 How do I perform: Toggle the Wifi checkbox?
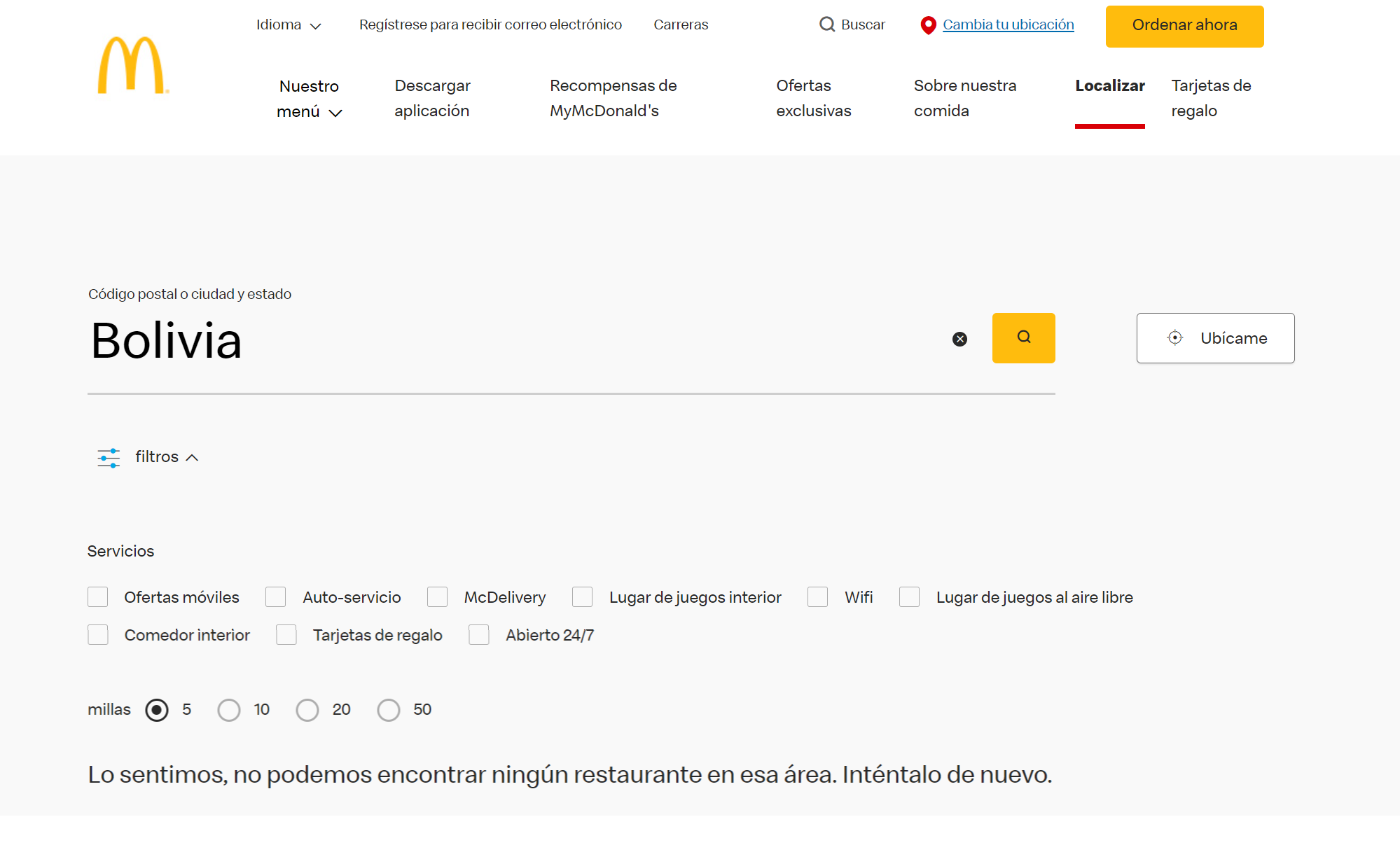(x=818, y=597)
